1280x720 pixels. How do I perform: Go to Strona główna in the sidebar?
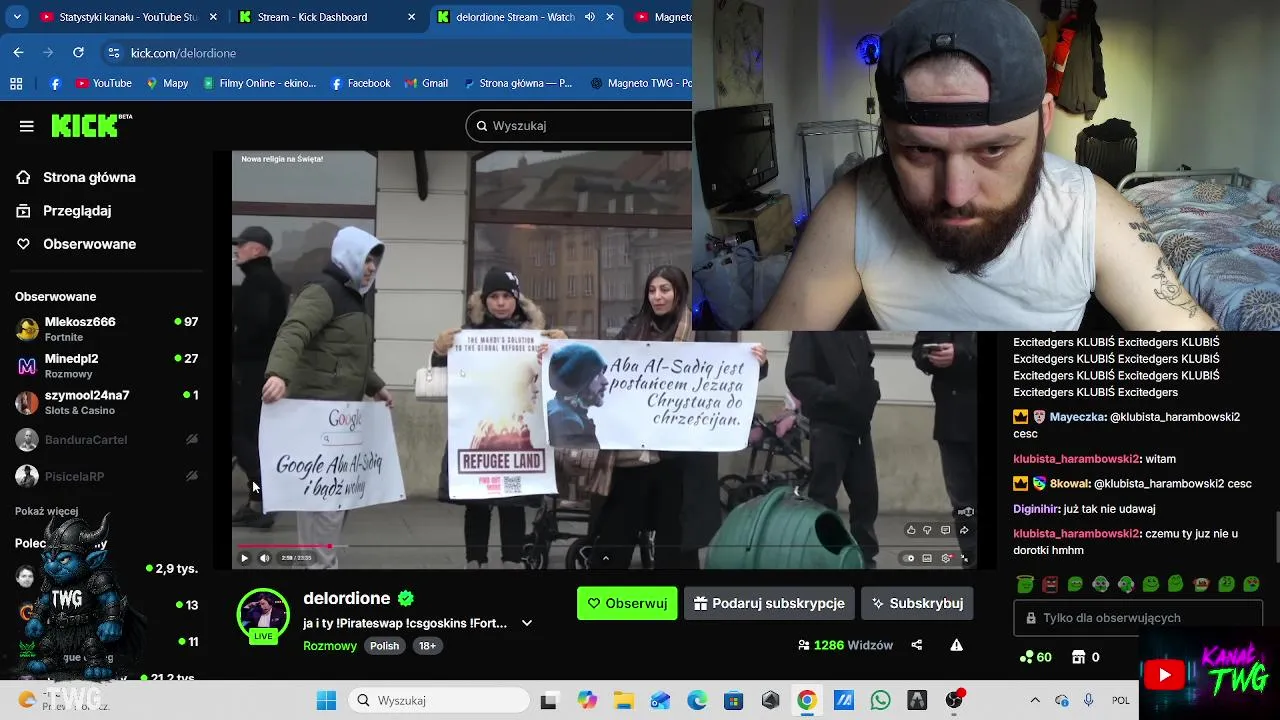tap(89, 177)
